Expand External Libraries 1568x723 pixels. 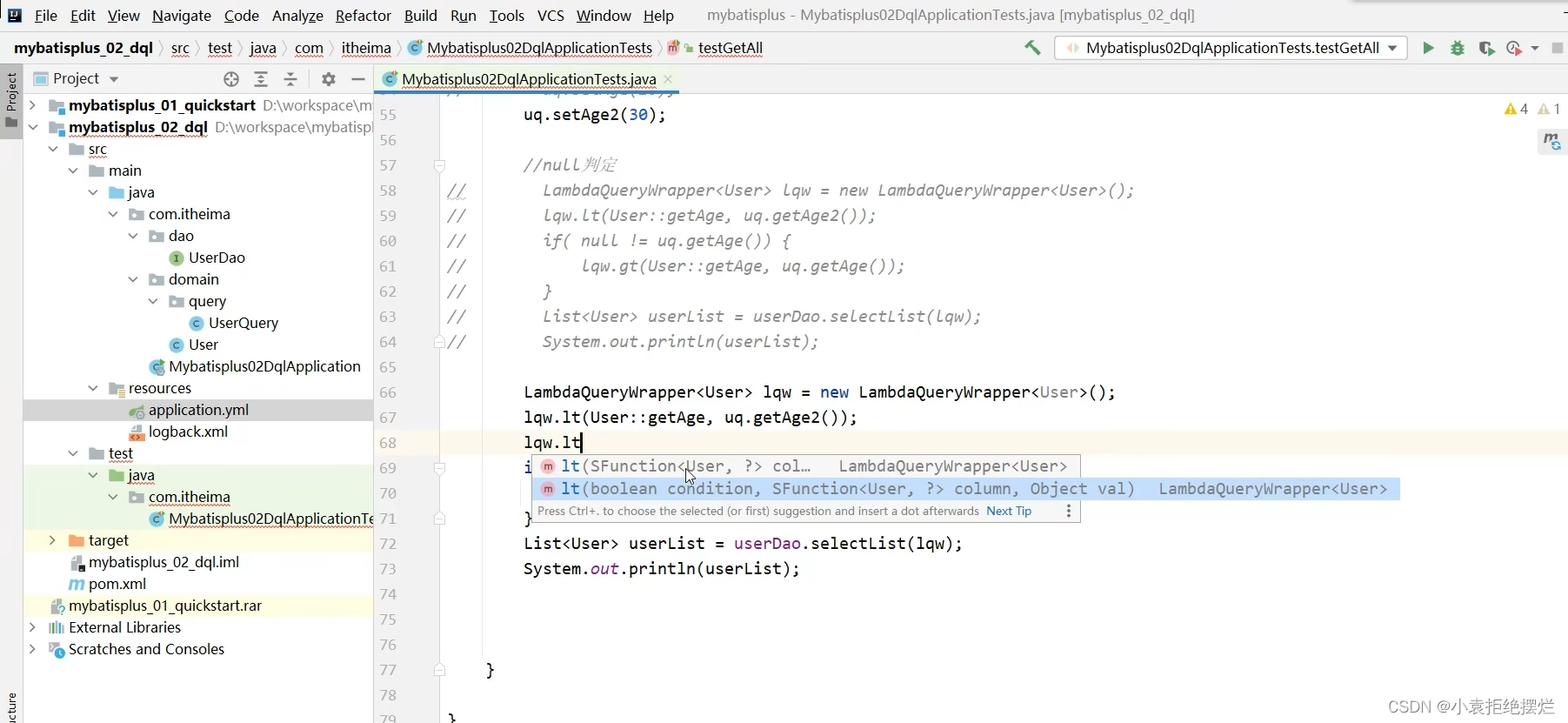point(32,627)
